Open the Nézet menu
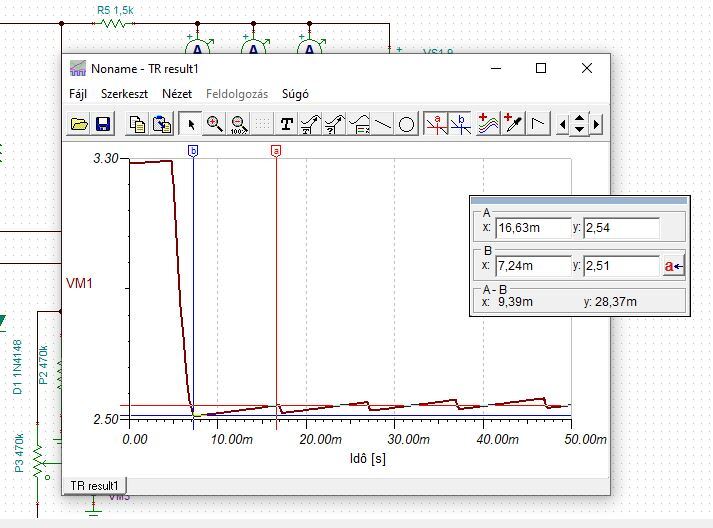The height and width of the screenshot is (528, 713). pyautogui.click(x=177, y=94)
